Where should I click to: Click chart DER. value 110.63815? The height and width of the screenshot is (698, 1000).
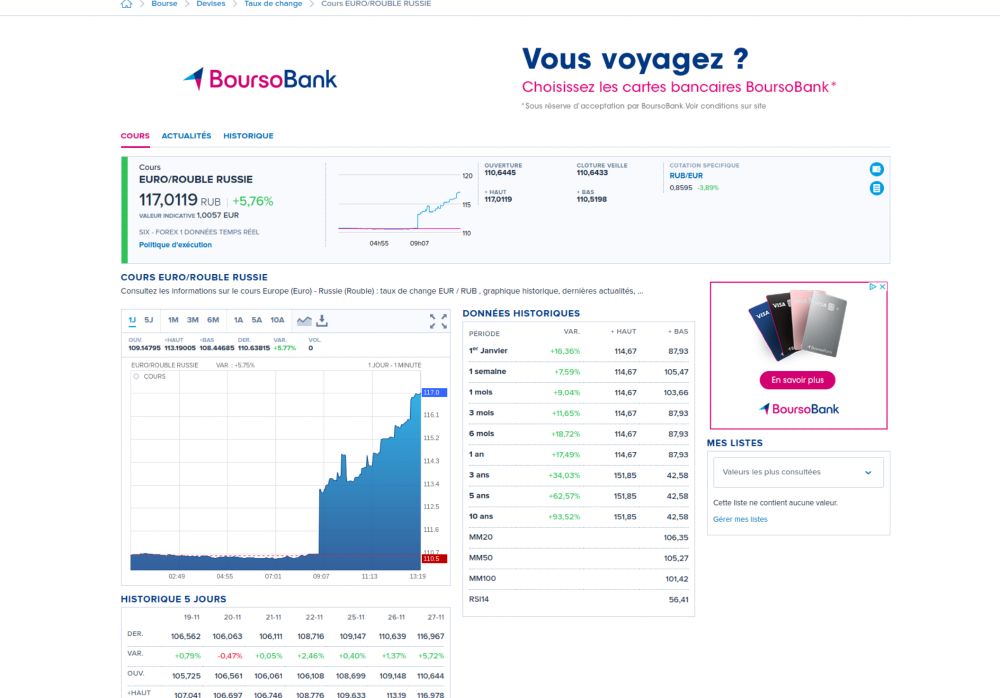pos(252,348)
